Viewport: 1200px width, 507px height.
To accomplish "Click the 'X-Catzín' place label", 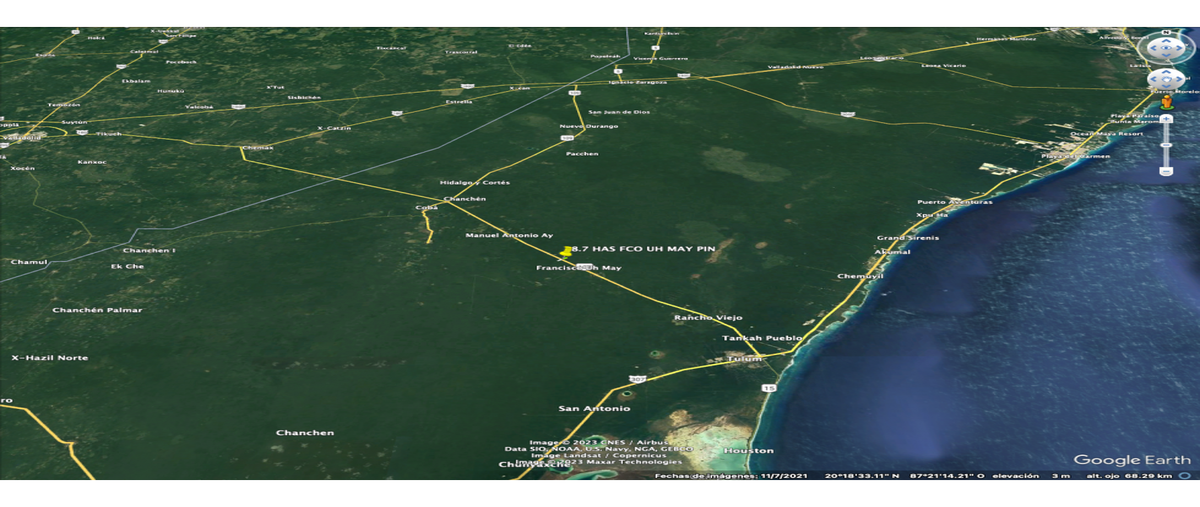I will coord(332,128).
